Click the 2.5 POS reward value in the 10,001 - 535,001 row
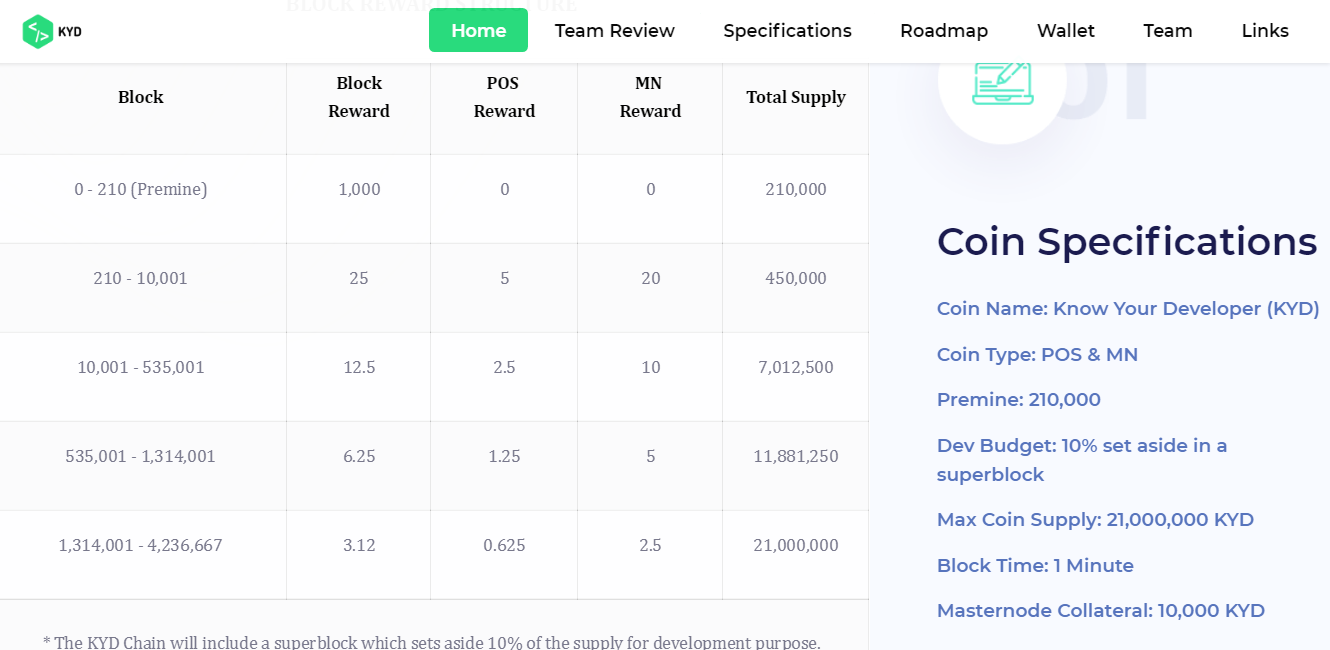1330x650 pixels. pyautogui.click(x=504, y=367)
